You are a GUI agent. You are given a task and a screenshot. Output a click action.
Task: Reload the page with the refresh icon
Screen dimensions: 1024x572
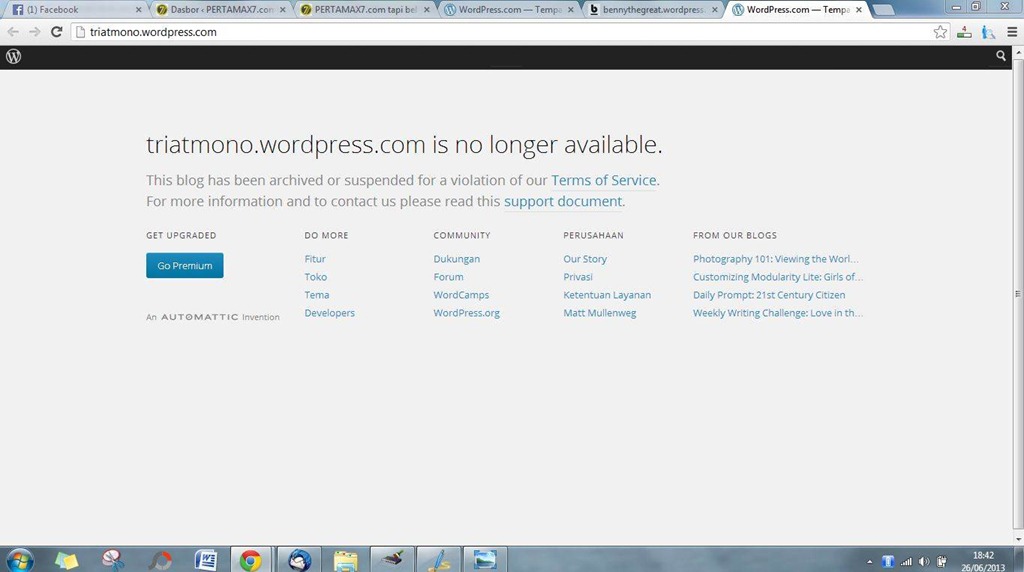[57, 32]
